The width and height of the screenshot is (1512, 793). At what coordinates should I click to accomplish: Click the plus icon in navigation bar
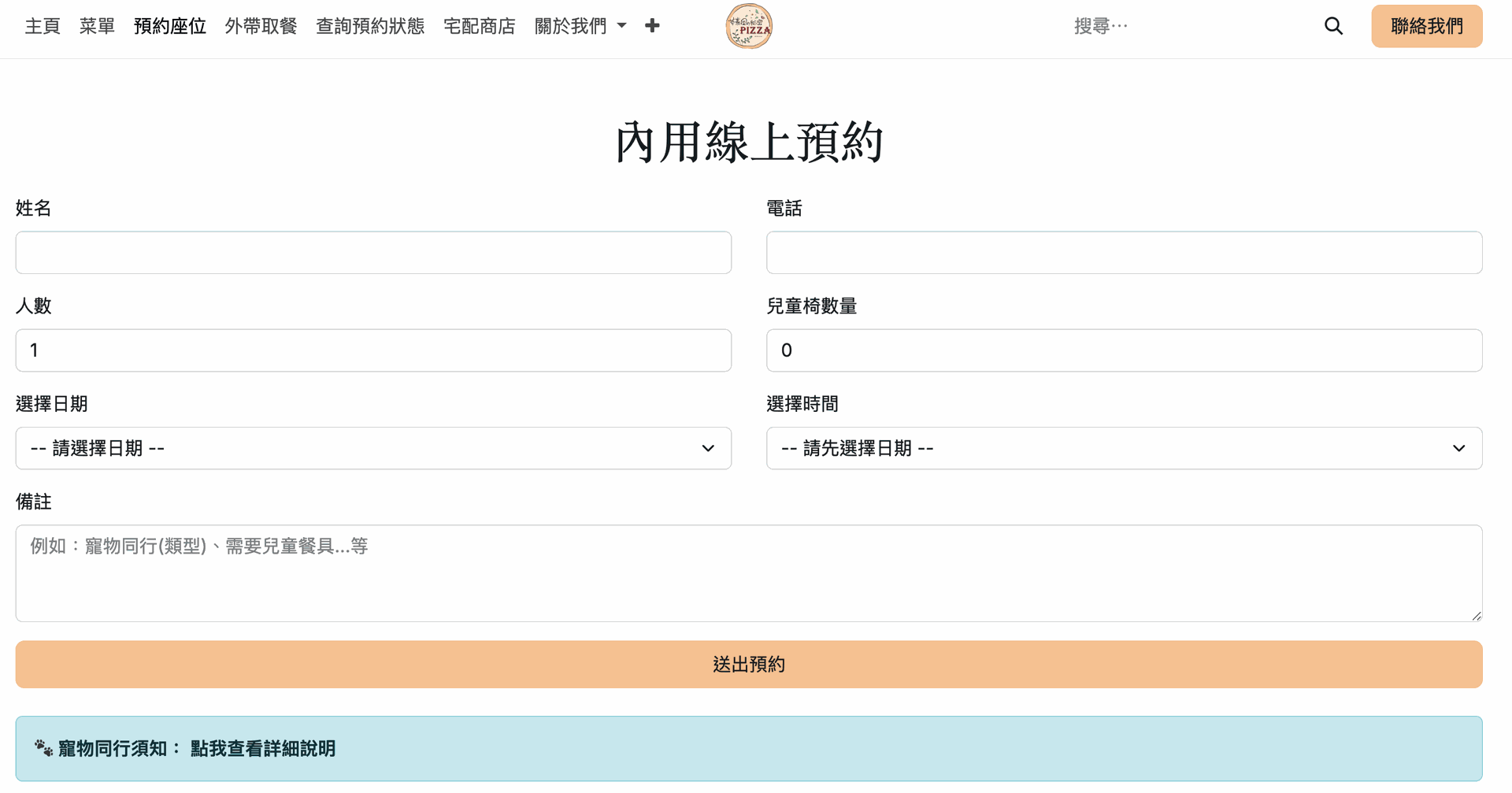coord(652,26)
